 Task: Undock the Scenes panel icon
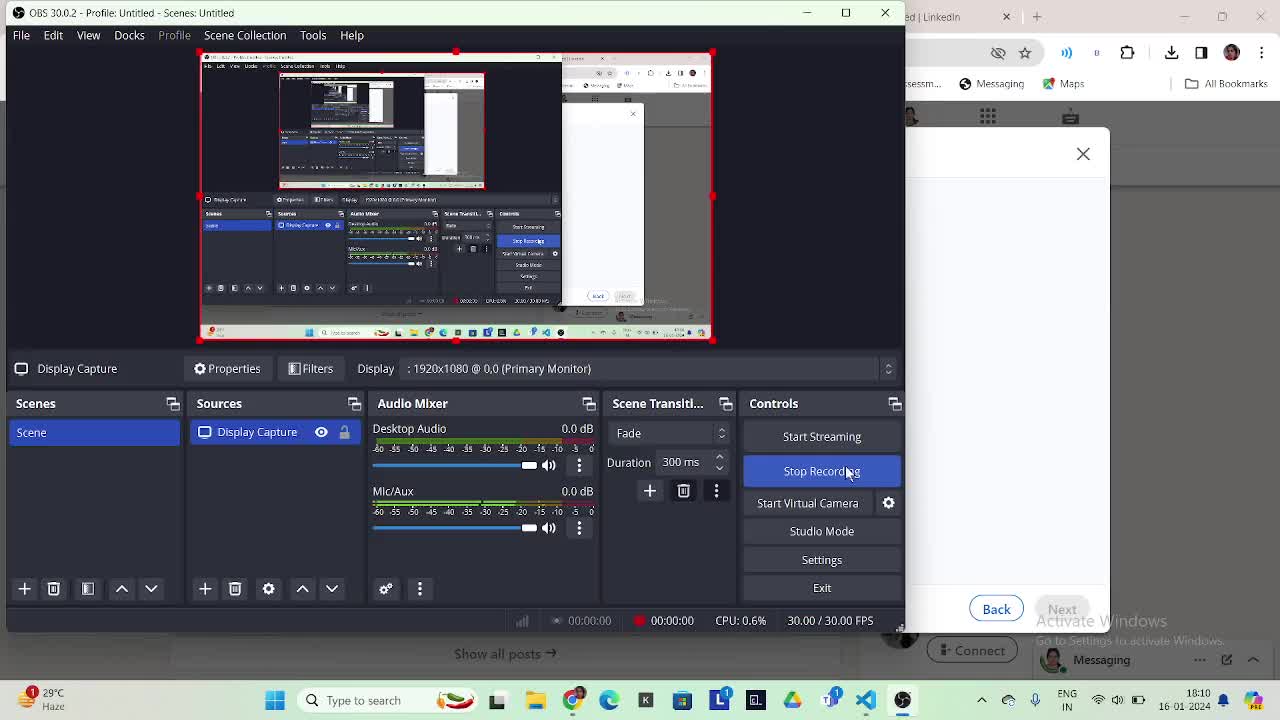point(173,404)
